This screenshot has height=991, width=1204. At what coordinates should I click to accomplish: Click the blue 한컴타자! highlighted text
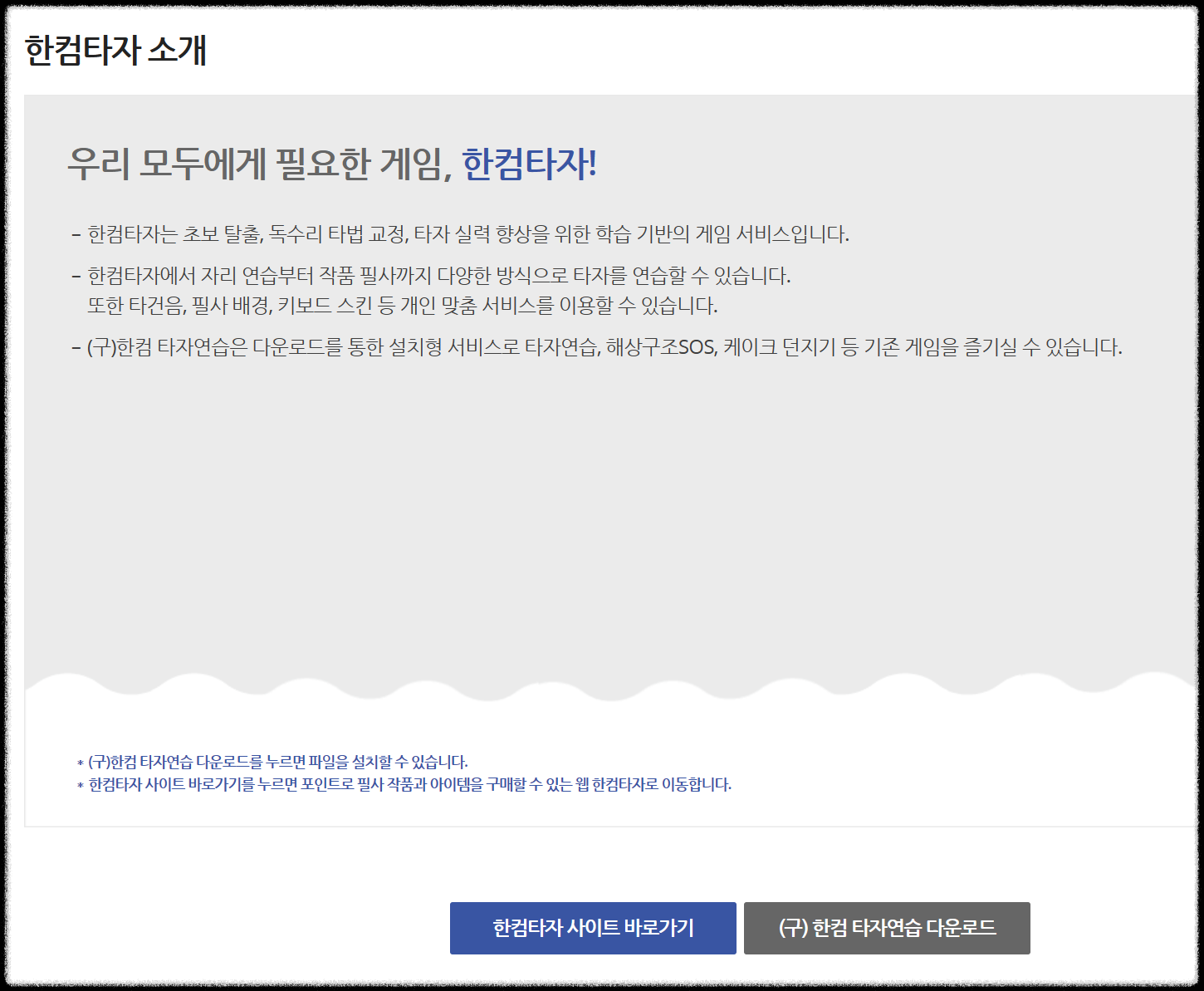(529, 163)
